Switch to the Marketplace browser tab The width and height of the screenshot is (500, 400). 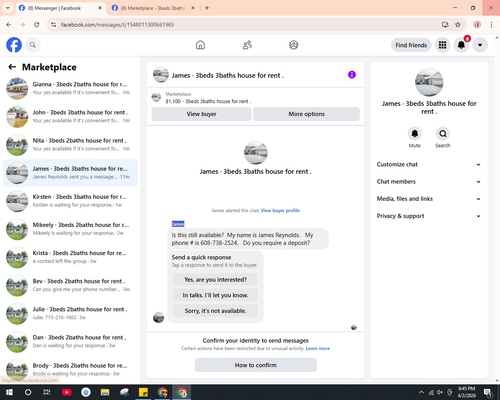coord(152,8)
